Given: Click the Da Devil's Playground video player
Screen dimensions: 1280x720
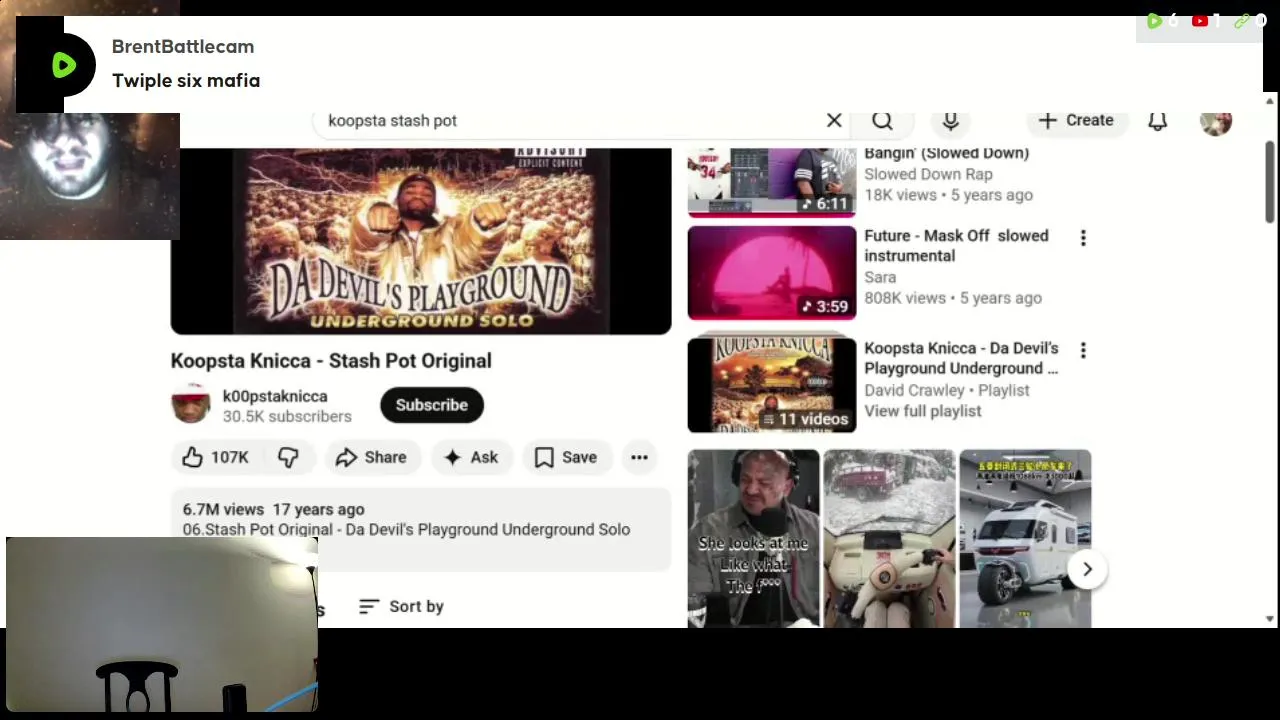Looking at the screenshot, I should [421, 241].
